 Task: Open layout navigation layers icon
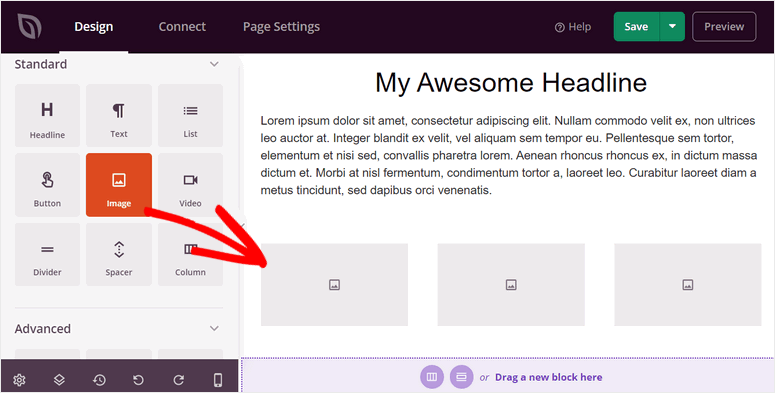(59, 380)
